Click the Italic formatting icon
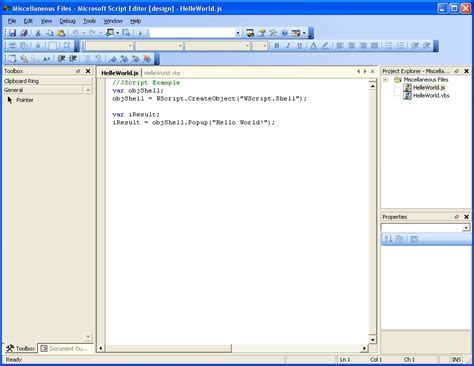The image size is (474, 366). point(288,46)
